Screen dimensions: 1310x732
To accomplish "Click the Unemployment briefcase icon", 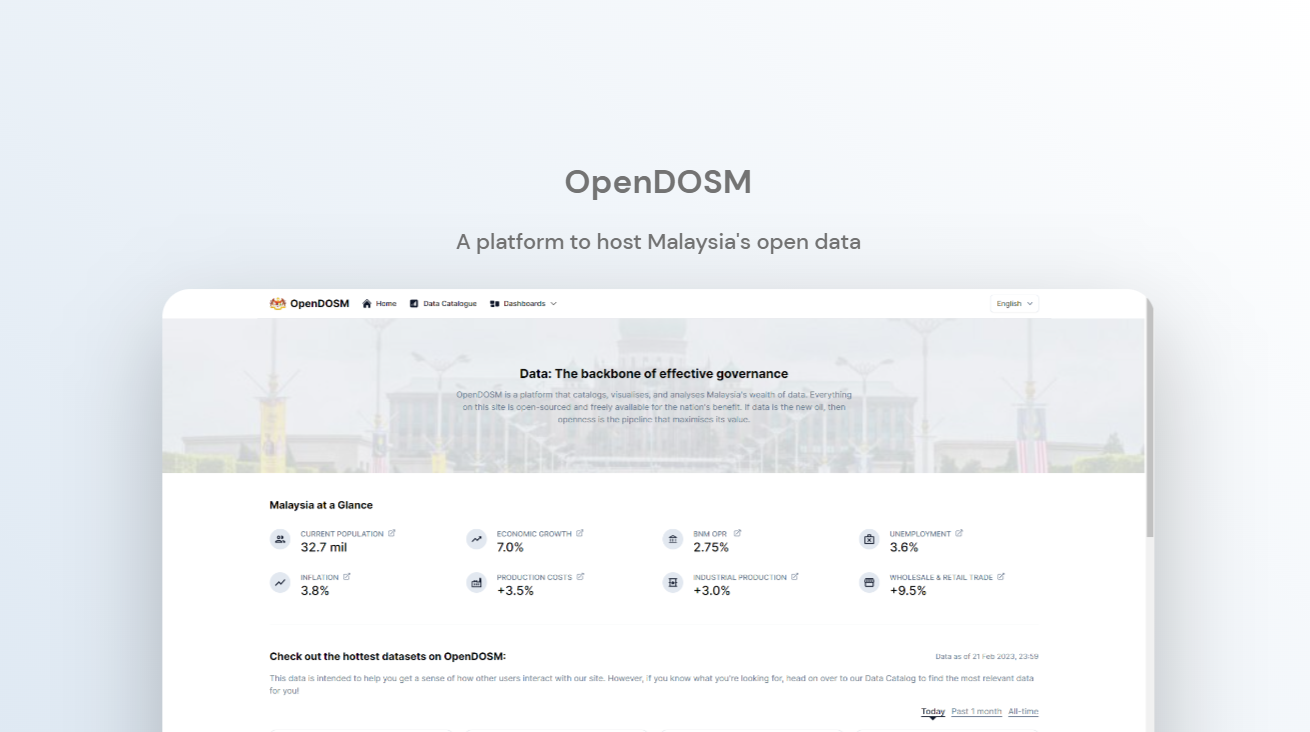I will (869, 540).
